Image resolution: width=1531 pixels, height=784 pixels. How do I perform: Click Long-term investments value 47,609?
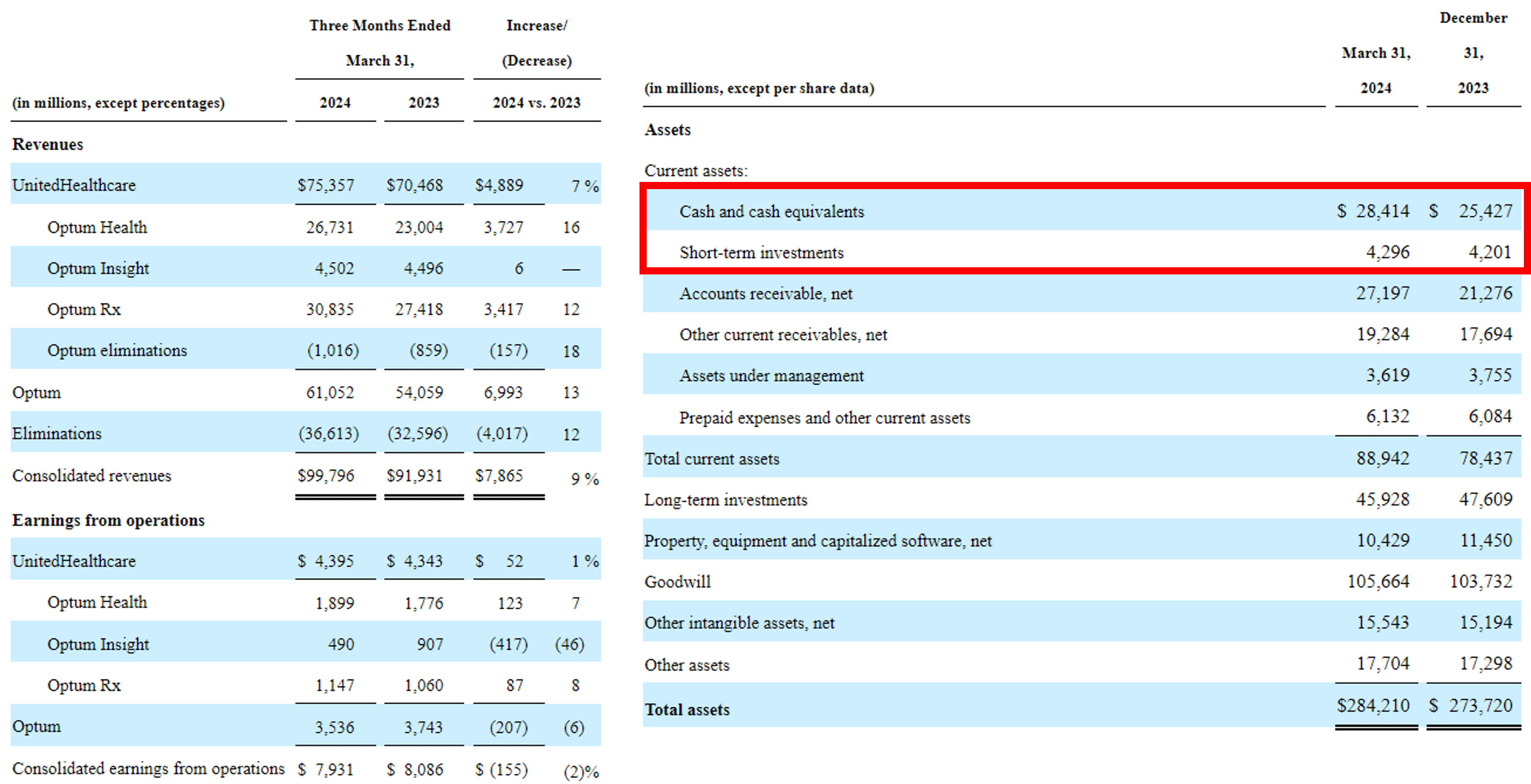1485,499
